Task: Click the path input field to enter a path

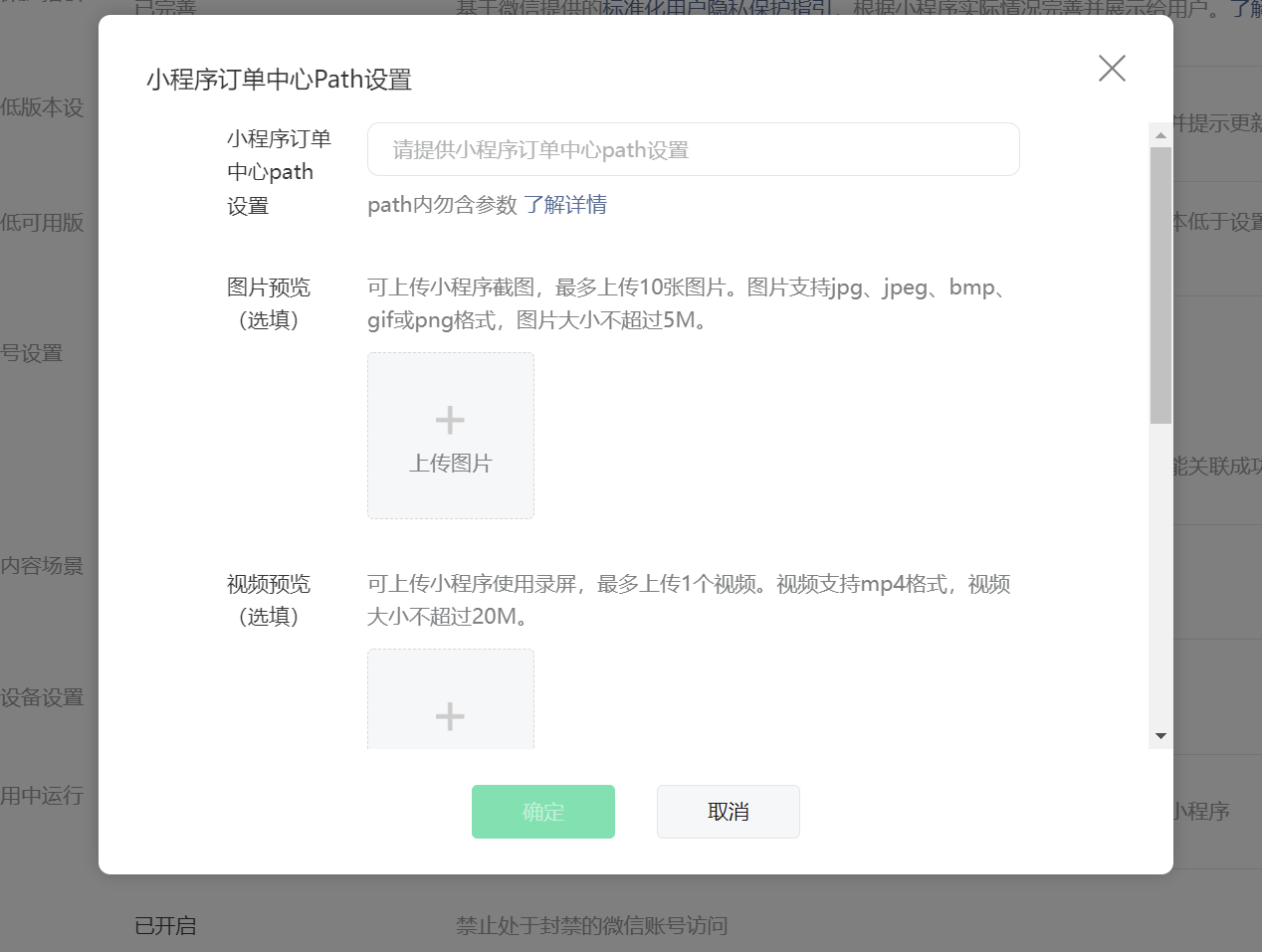Action: click(x=694, y=148)
